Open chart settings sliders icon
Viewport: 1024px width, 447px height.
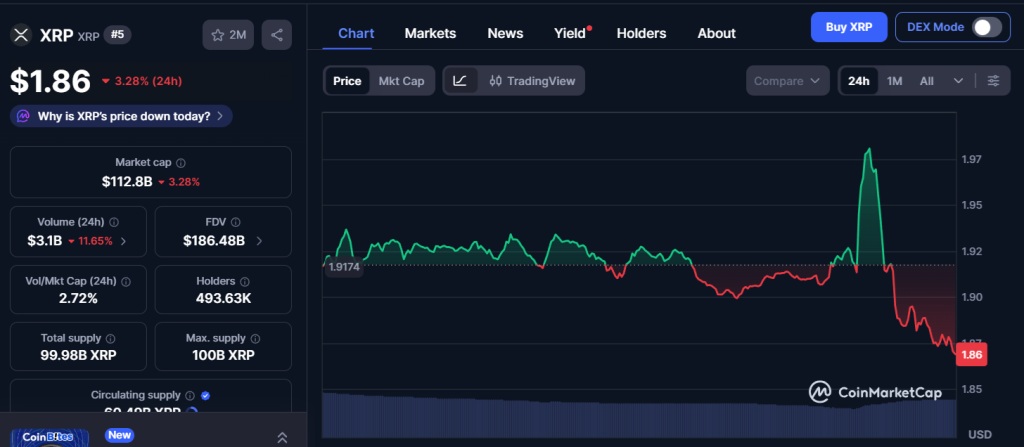pos(993,81)
